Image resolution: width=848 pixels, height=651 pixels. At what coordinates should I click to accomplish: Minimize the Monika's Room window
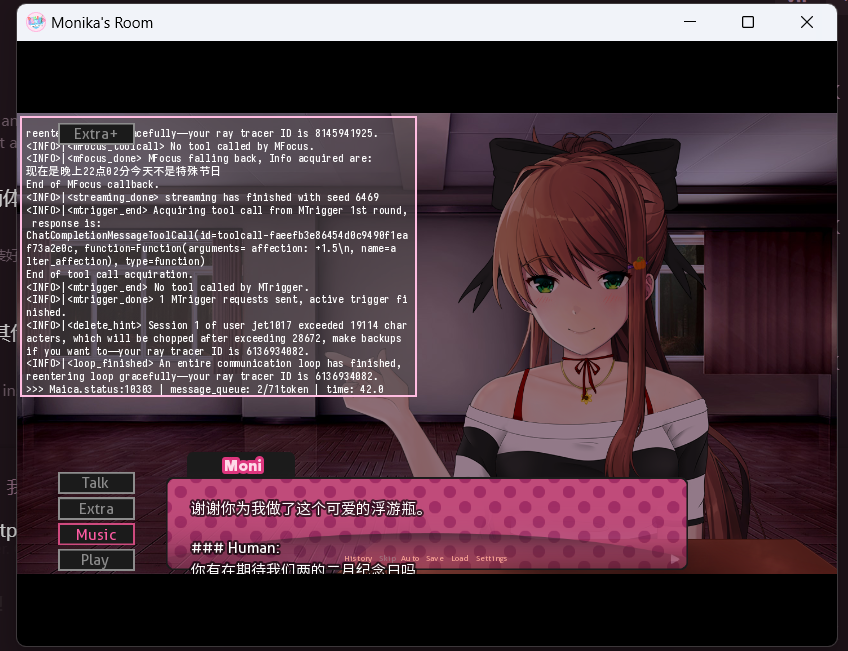(x=690, y=22)
